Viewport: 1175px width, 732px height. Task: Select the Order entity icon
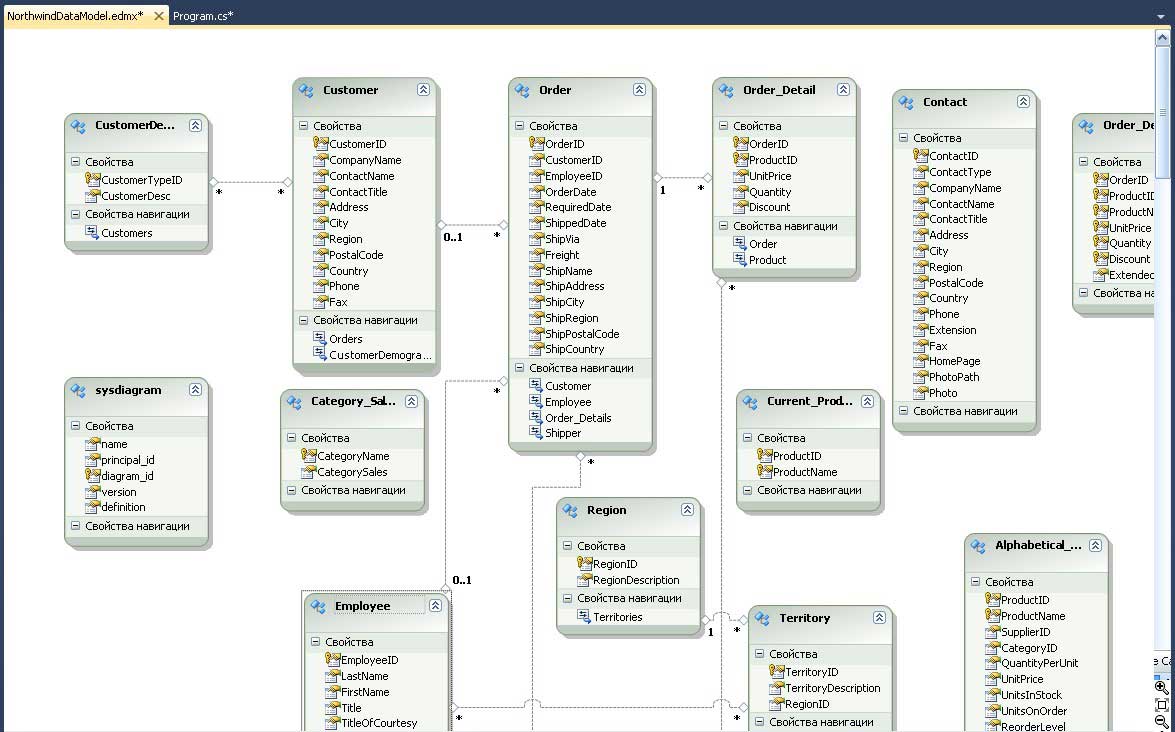[522, 91]
